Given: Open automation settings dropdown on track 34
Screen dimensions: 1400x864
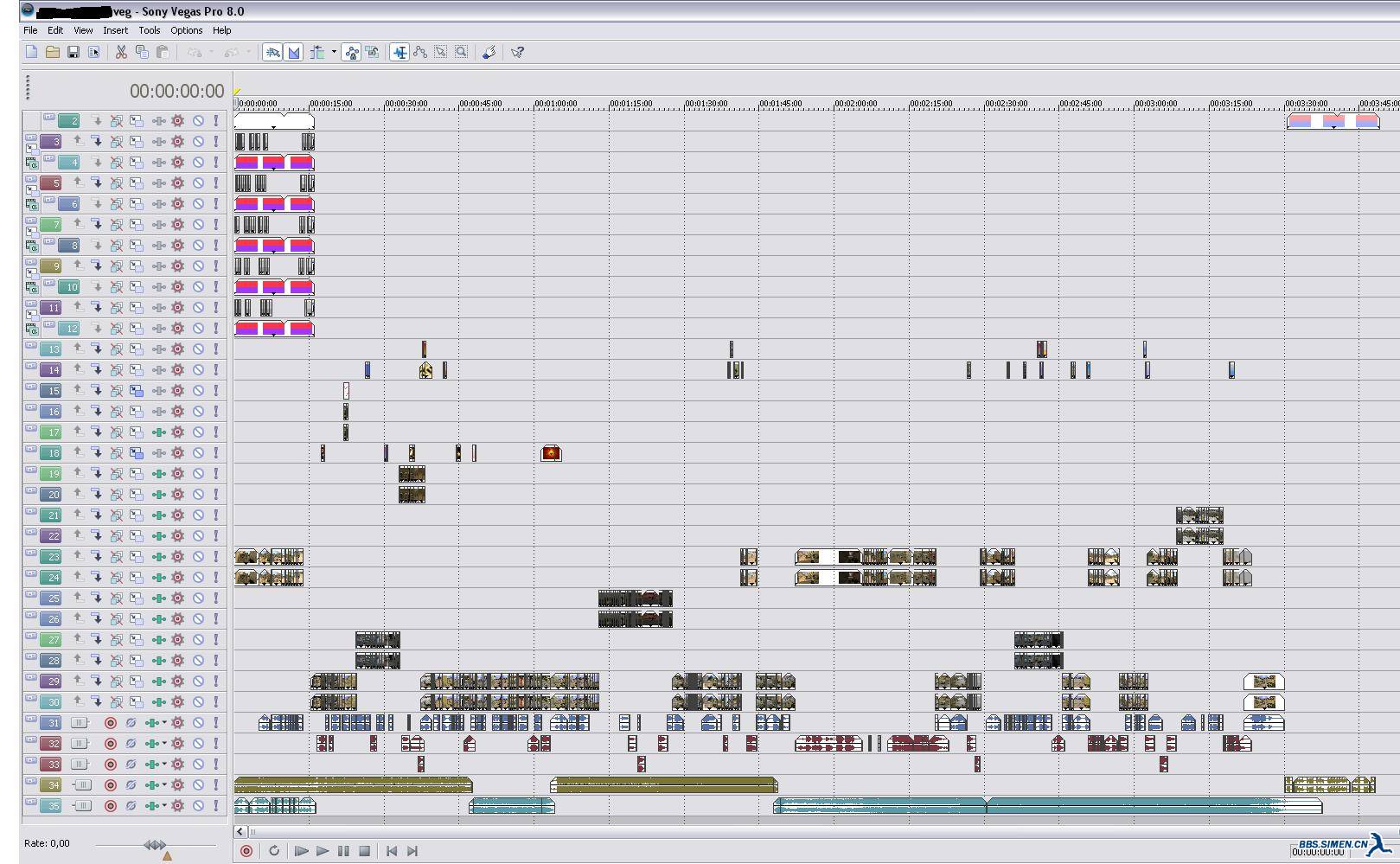Looking at the screenshot, I should coord(164,784).
